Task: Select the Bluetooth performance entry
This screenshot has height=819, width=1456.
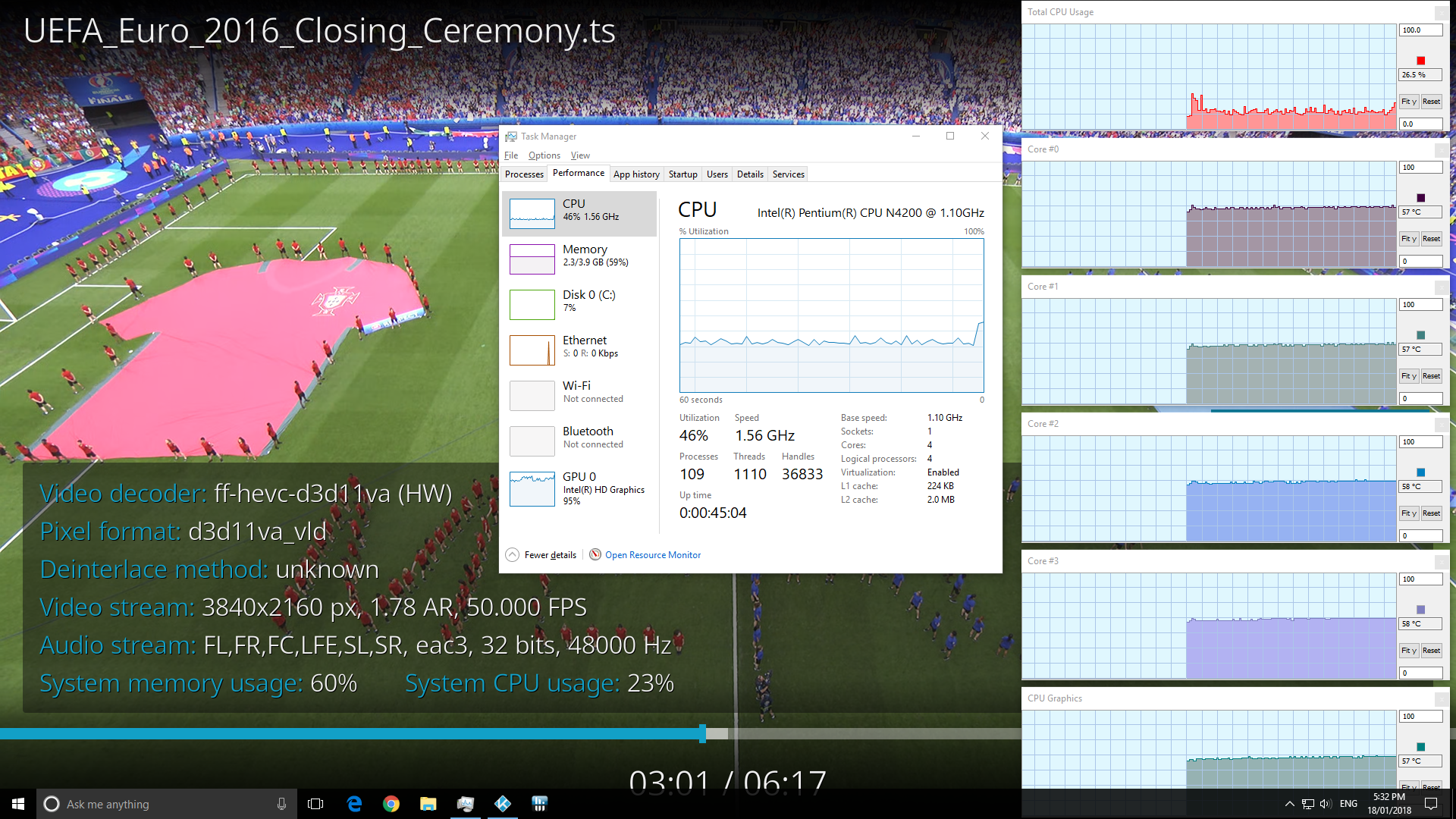Action: (x=579, y=441)
